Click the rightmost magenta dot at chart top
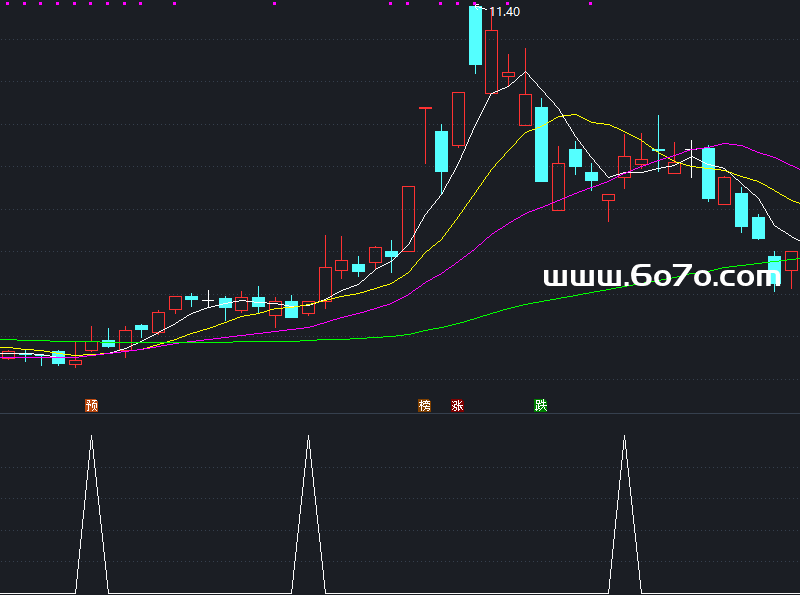This screenshot has height=595, width=800. point(591,3)
